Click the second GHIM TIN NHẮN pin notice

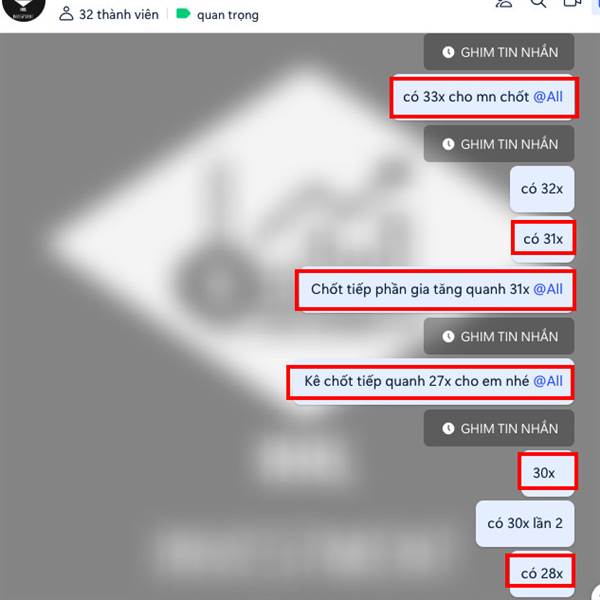point(499,144)
